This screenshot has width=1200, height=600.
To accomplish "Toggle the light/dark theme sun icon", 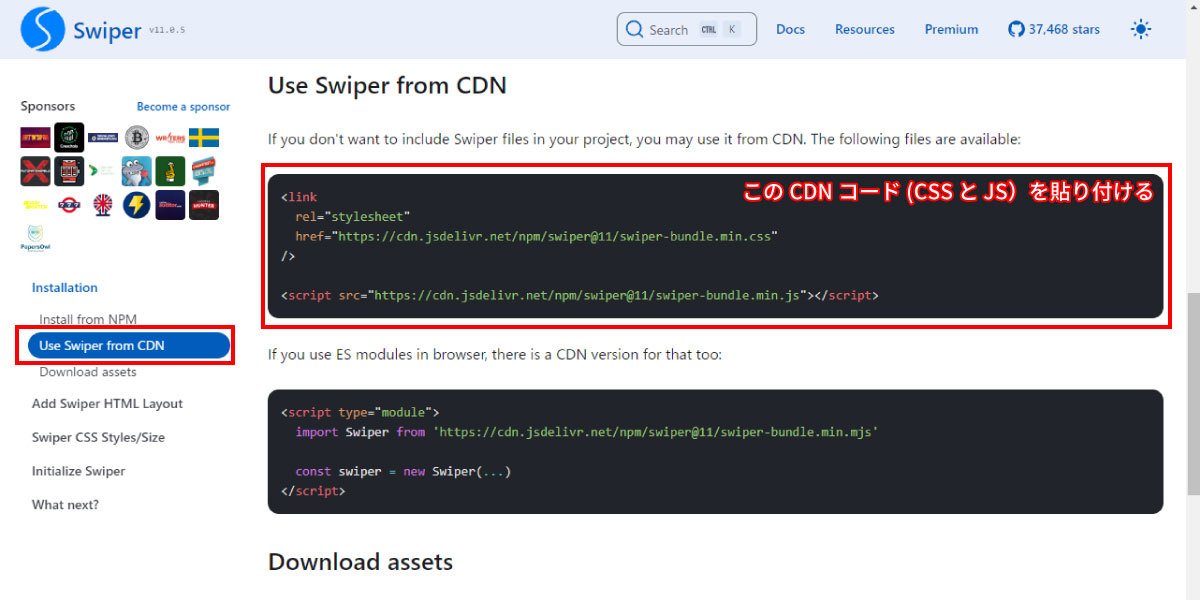I will (x=1140, y=29).
